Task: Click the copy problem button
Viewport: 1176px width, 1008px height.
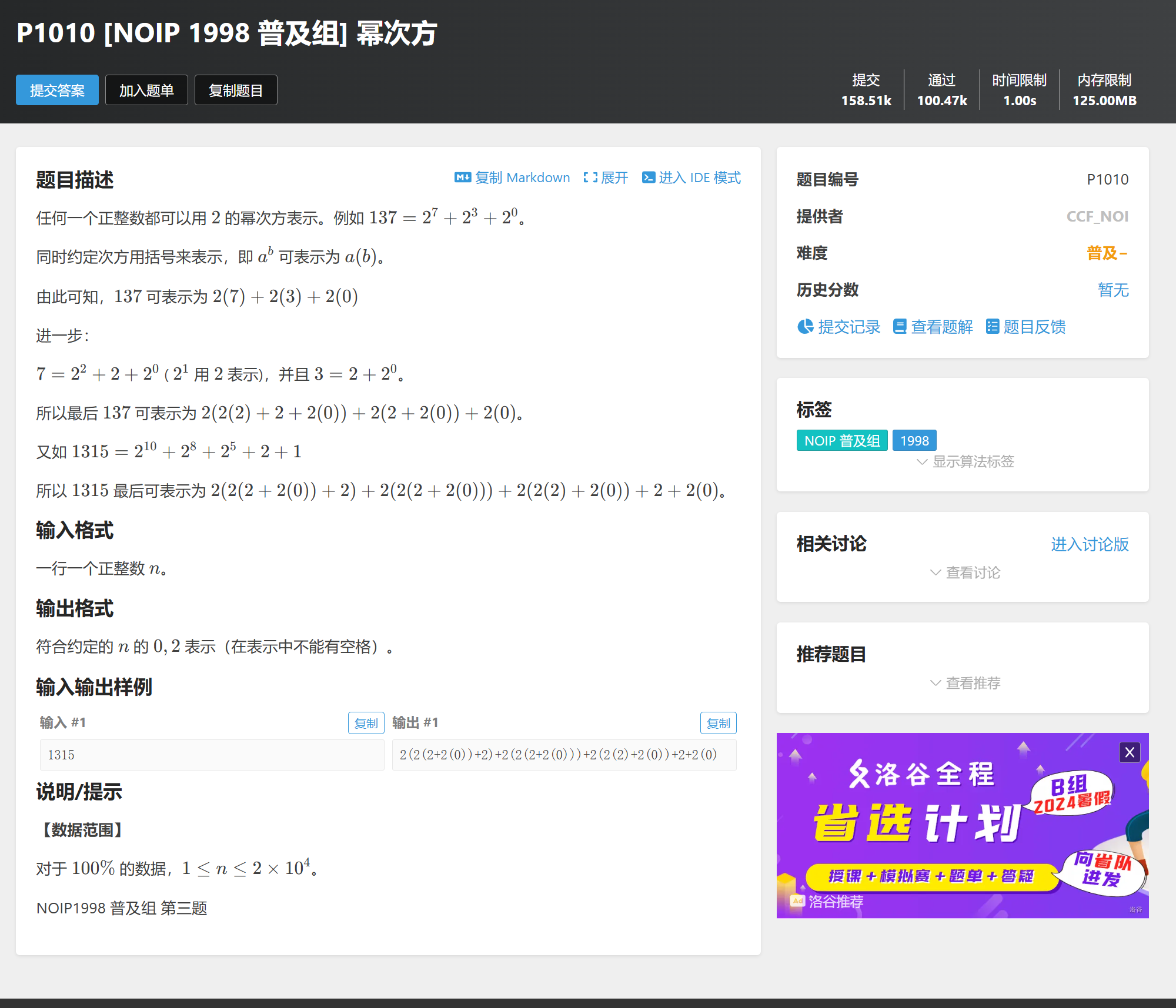Action: click(236, 91)
